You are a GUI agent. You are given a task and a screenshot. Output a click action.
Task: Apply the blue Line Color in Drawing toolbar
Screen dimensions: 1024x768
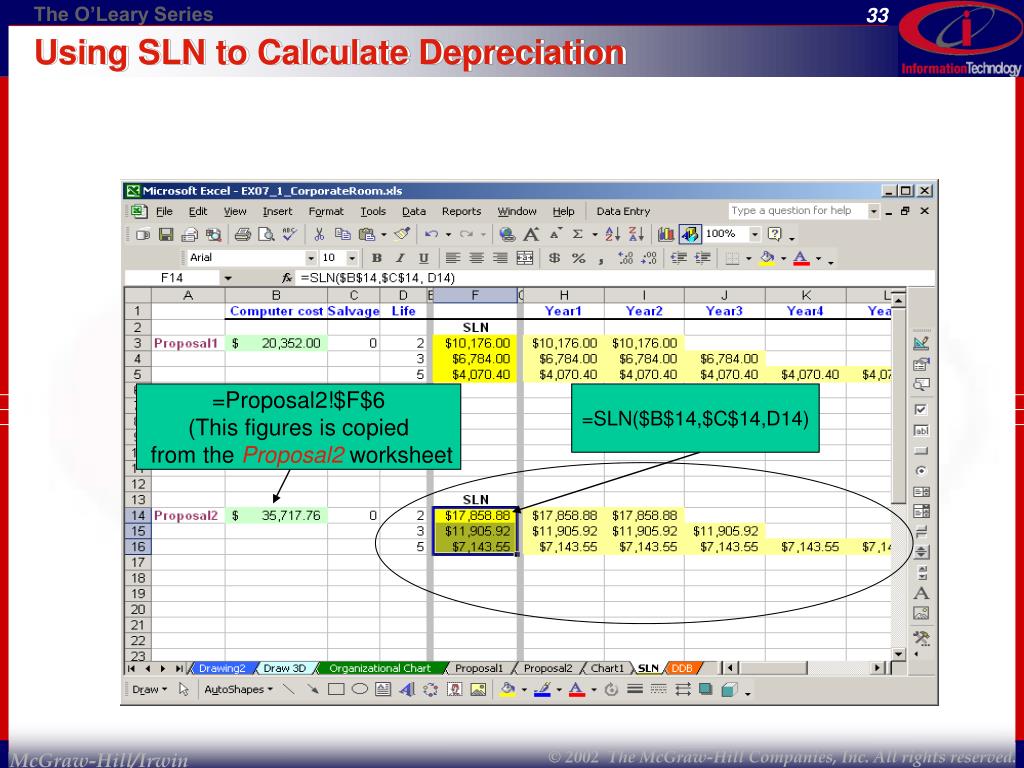coord(542,690)
